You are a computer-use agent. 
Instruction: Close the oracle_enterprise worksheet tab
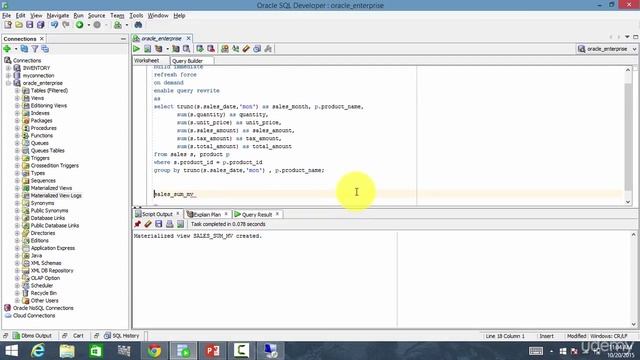point(188,38)
